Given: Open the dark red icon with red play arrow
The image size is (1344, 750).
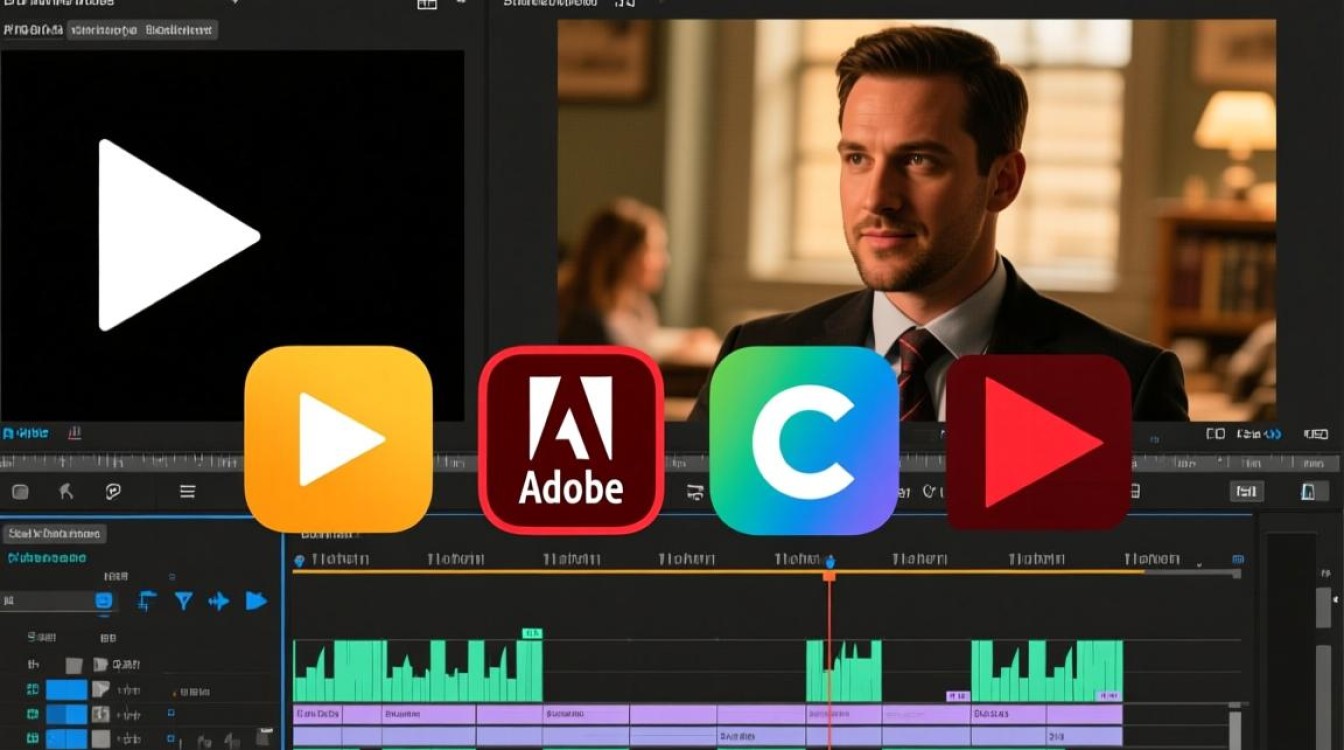Looking at the screenshot, I should pyautogui.click(x=1038, y=442).
